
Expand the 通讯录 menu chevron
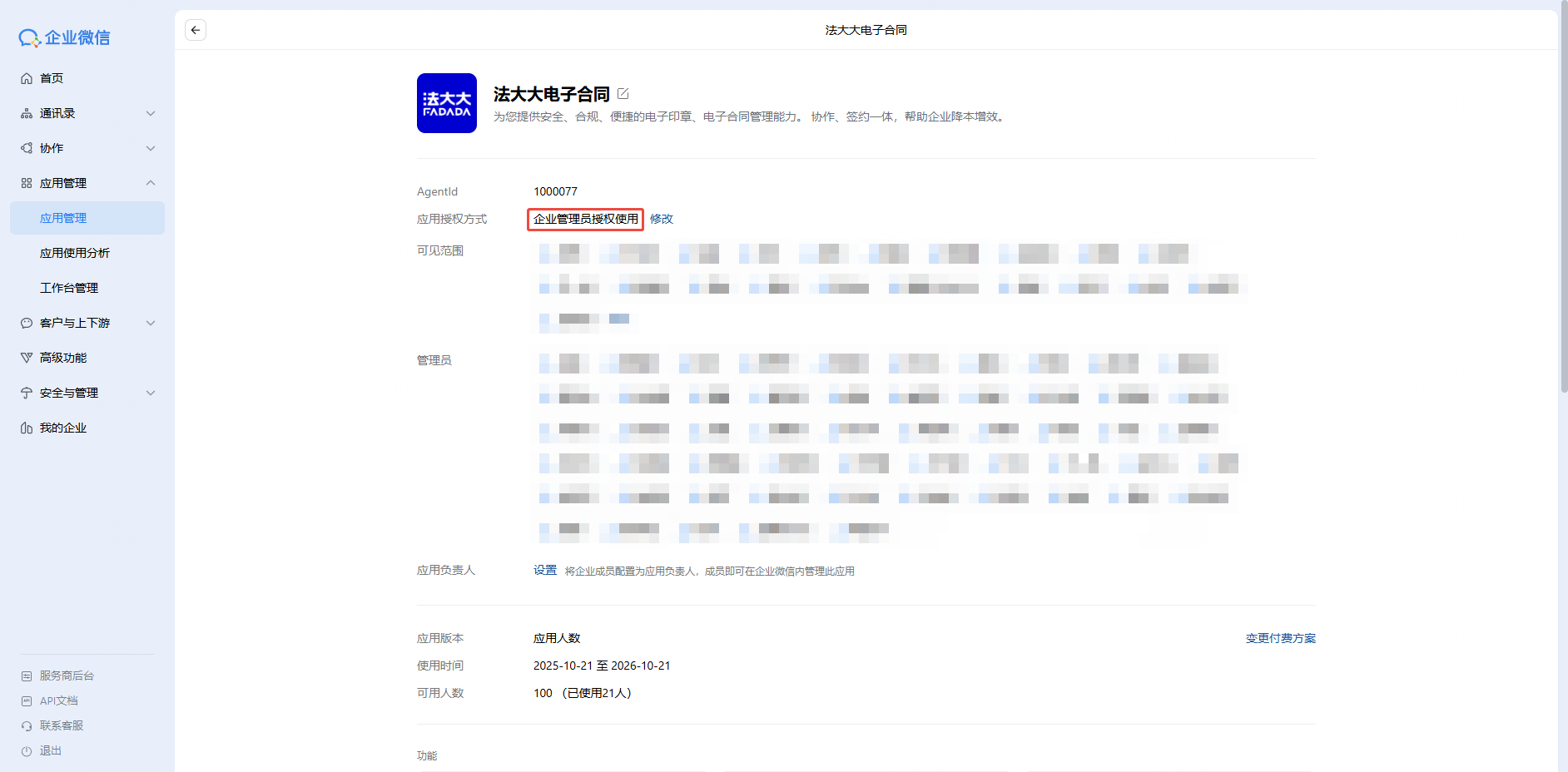pos(151,113)
